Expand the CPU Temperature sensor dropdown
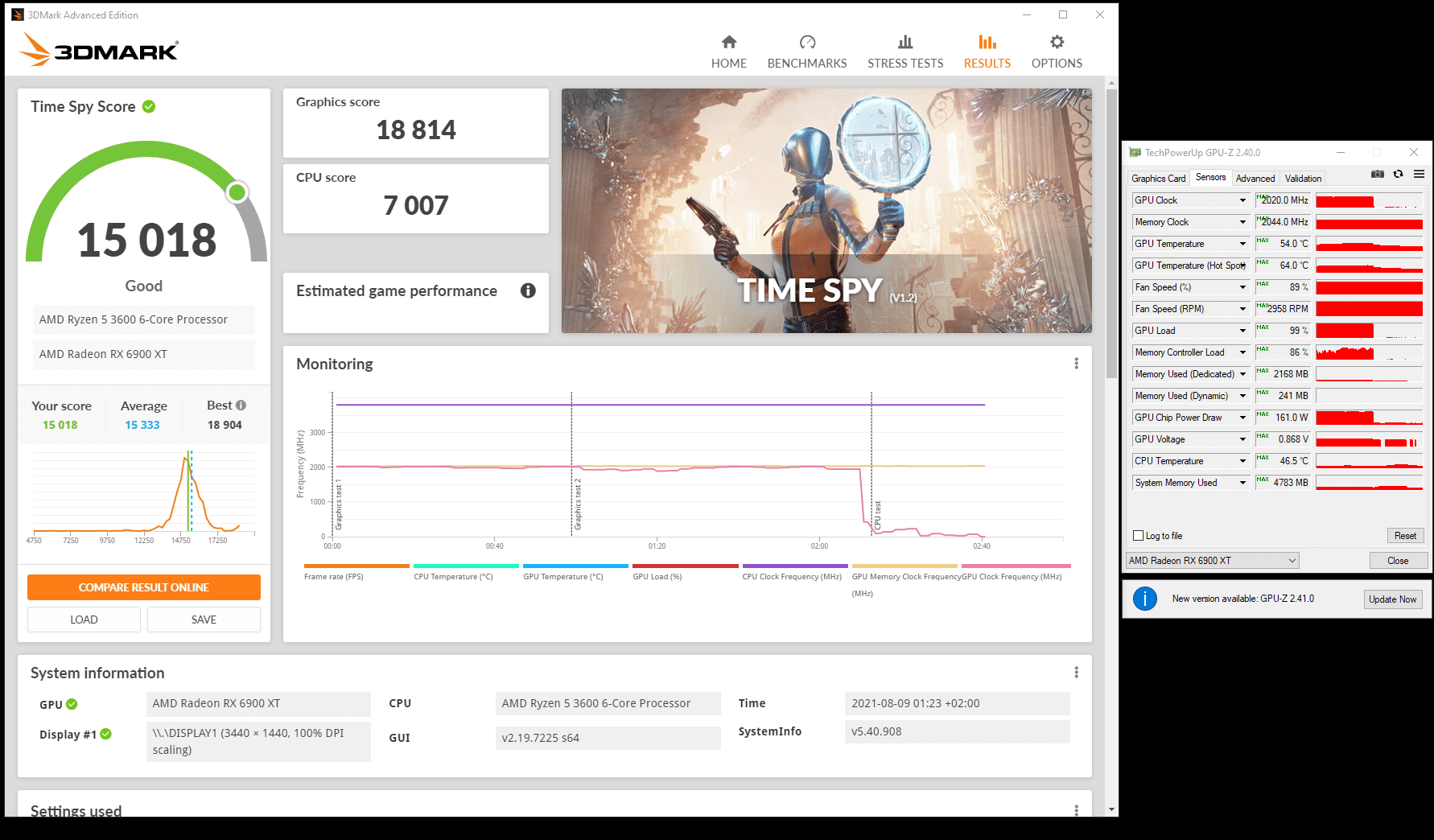The image size is (1434, 840). pyautogui.click(x=1242, y=461)
